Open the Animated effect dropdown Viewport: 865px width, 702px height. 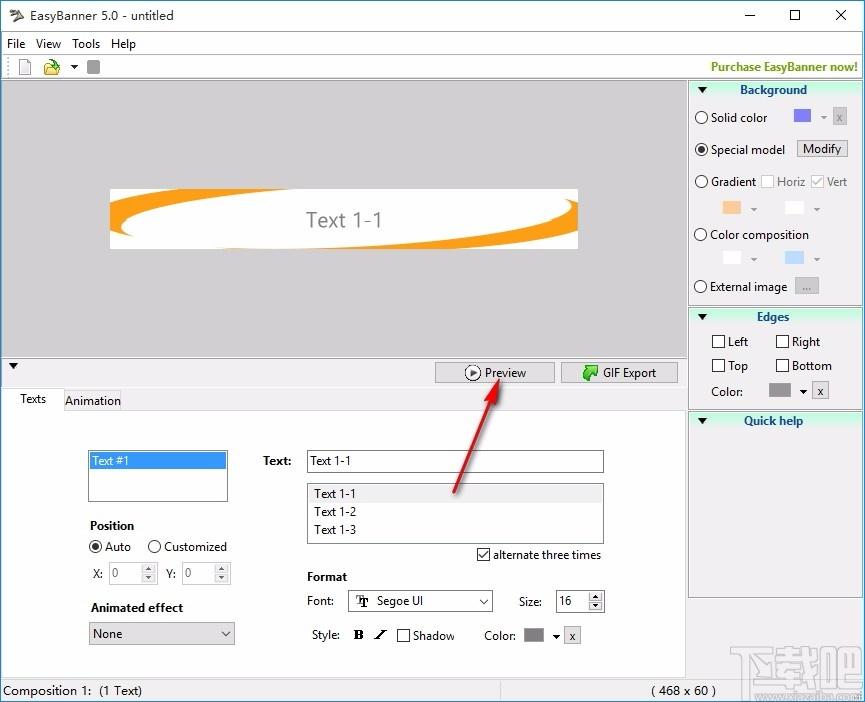162,634
